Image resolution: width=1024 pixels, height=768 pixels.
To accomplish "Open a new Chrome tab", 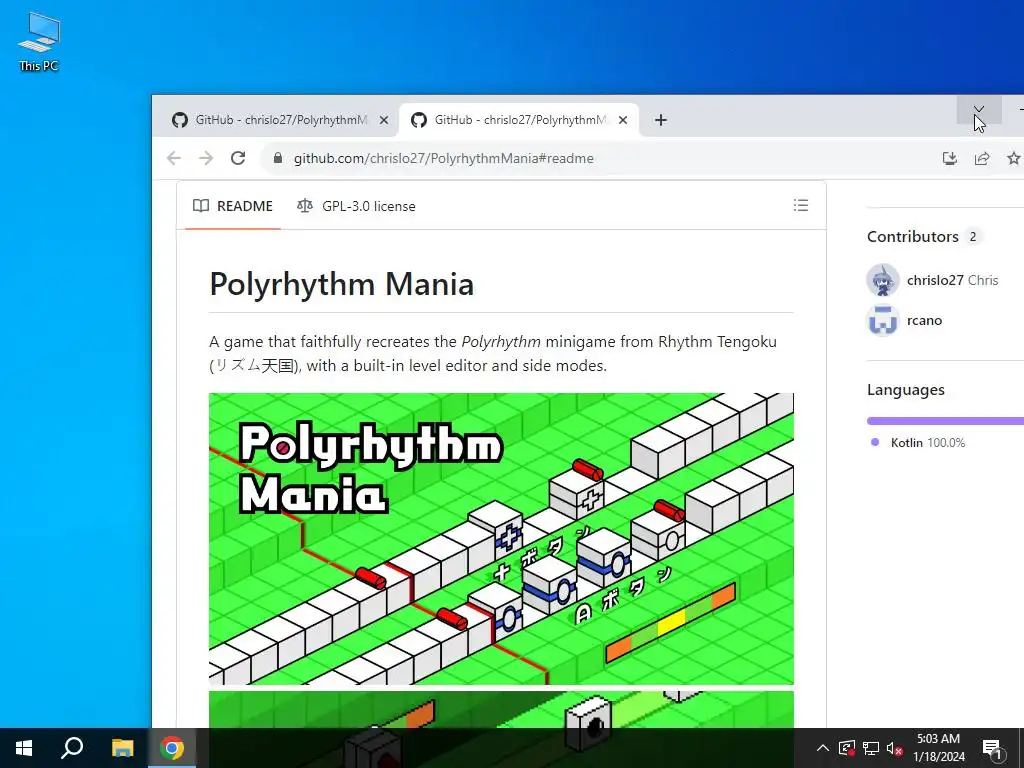I will point(661,120).
